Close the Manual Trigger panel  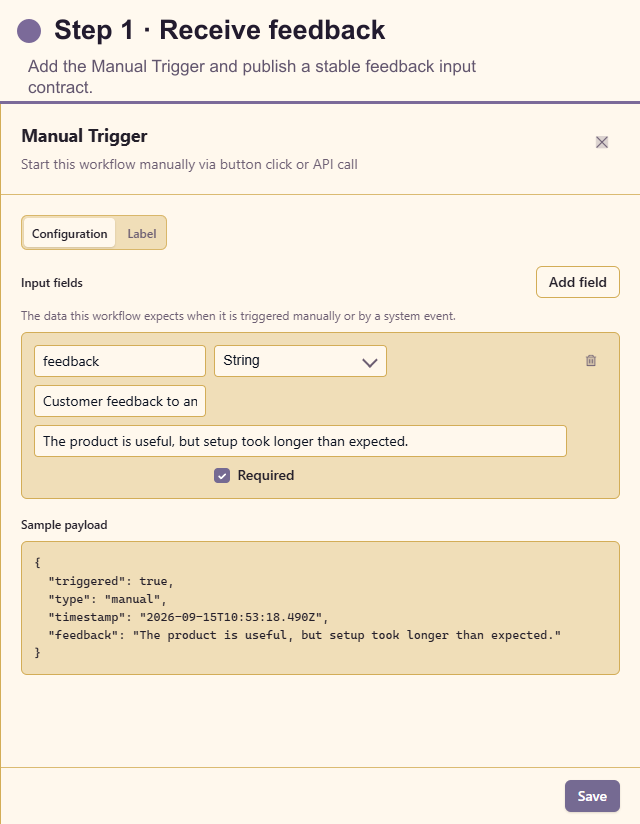point(602,142)
